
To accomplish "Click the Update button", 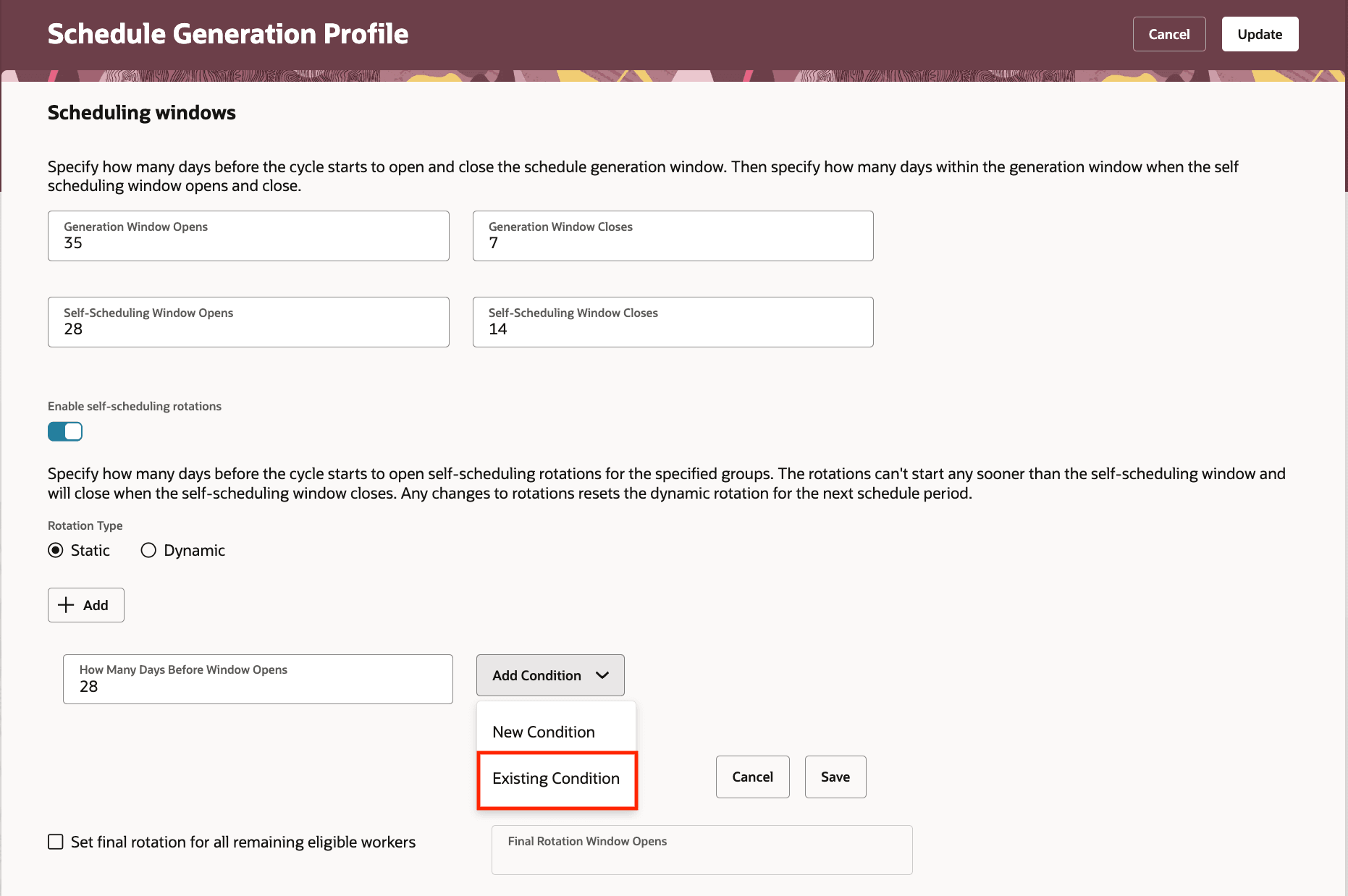I will click(1260, 33).
